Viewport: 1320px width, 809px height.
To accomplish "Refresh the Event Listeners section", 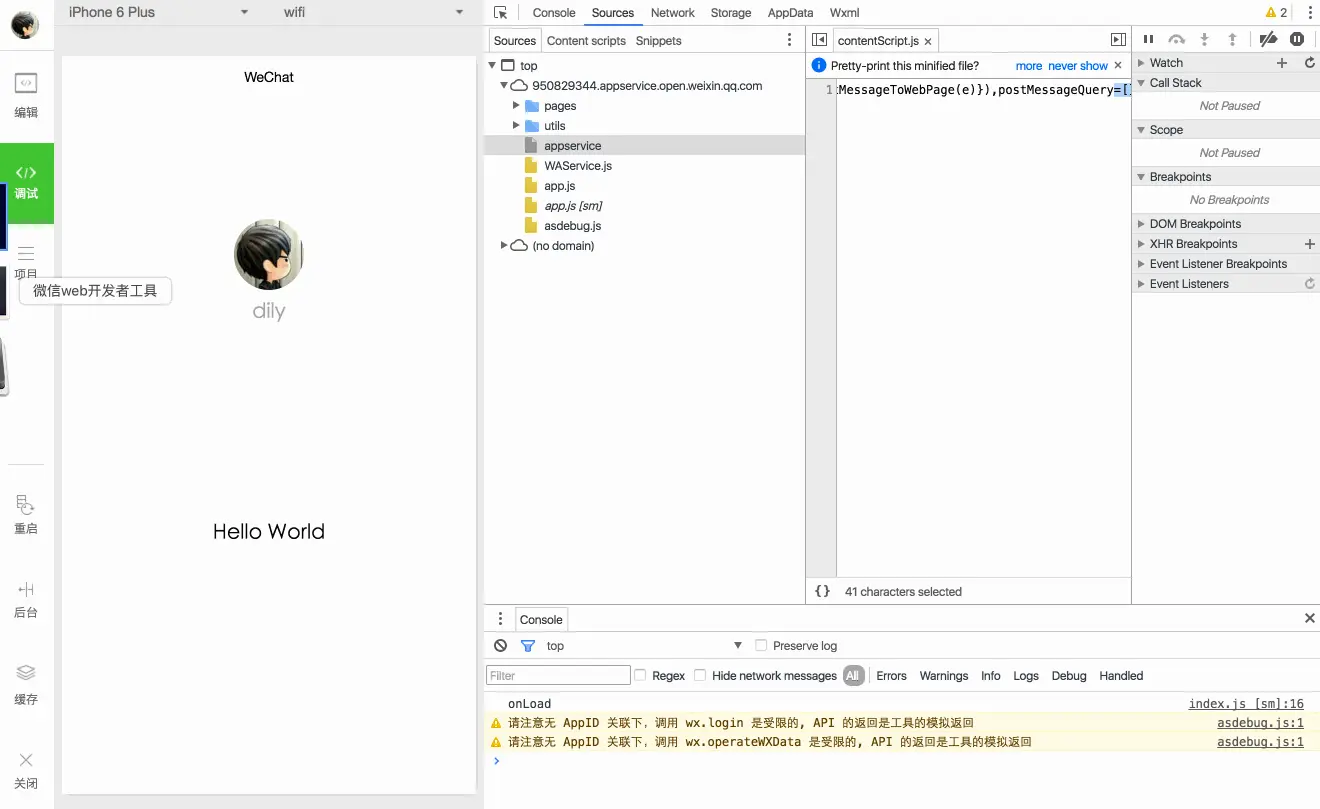I will point(1310,284).
